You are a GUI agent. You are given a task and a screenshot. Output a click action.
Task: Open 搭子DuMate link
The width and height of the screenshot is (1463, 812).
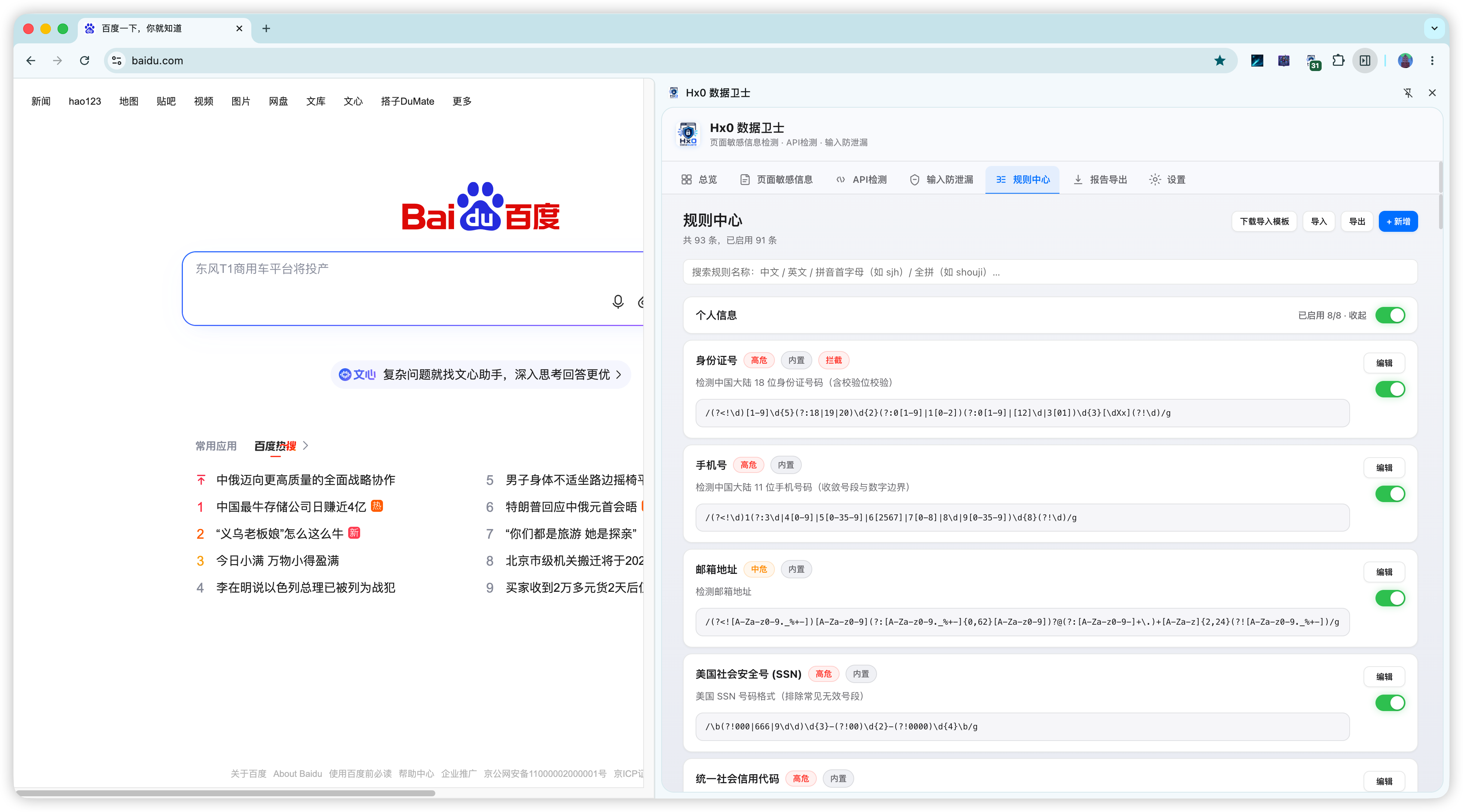click(407, 101)
